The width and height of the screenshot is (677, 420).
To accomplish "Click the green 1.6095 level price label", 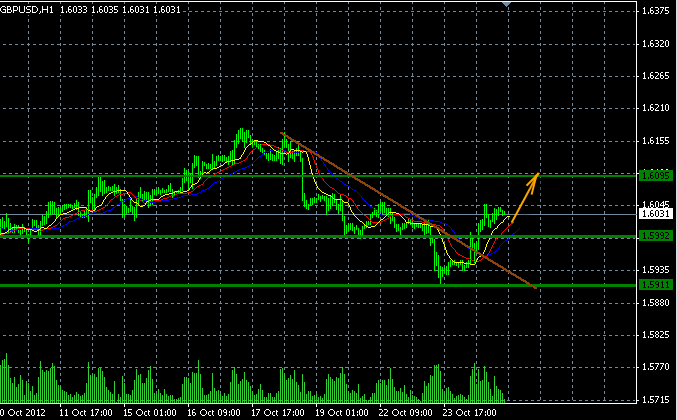I will (656, 176).
